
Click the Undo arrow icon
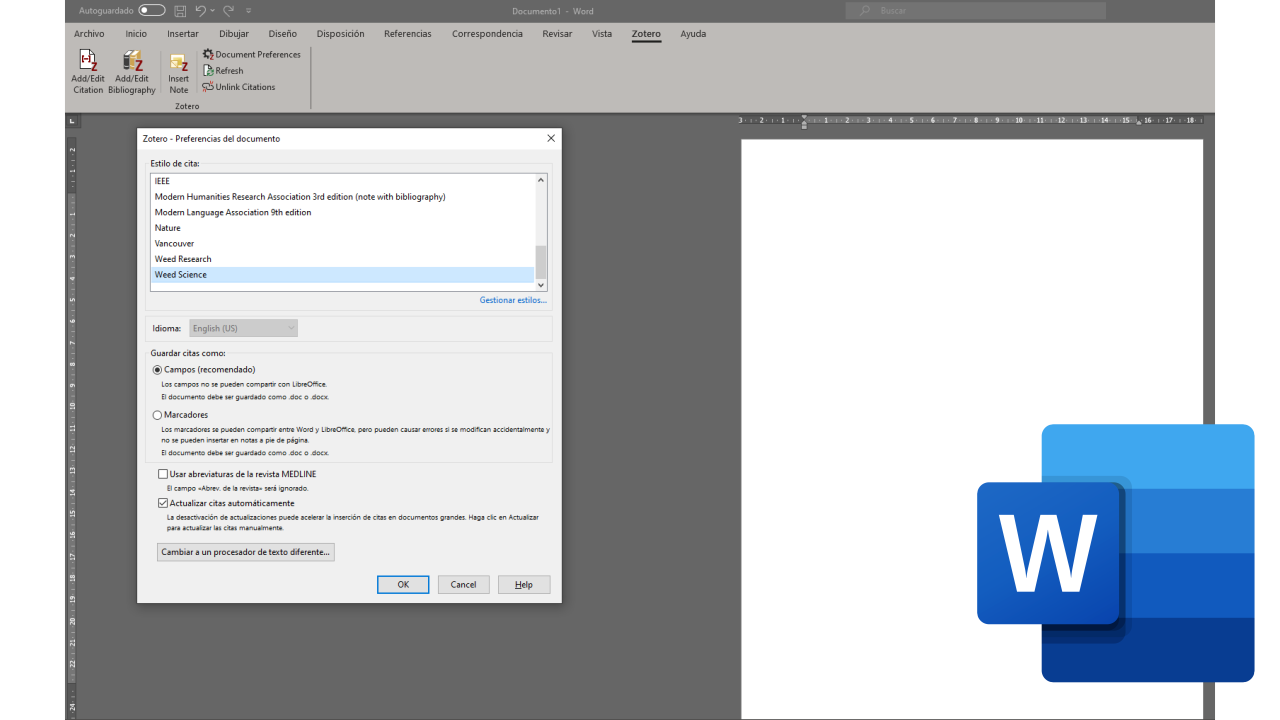pos(201,11)
